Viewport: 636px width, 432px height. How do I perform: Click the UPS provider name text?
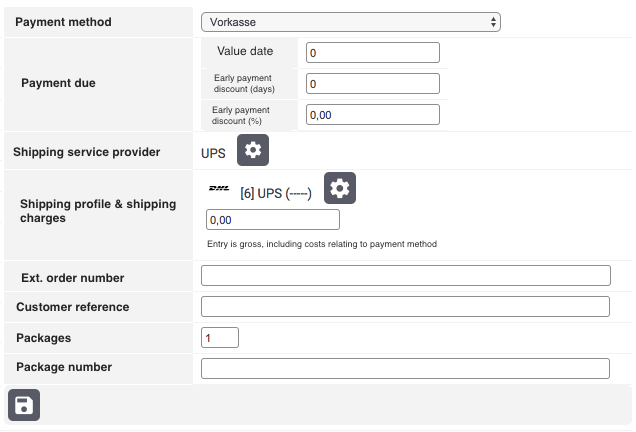click(213, 152)
